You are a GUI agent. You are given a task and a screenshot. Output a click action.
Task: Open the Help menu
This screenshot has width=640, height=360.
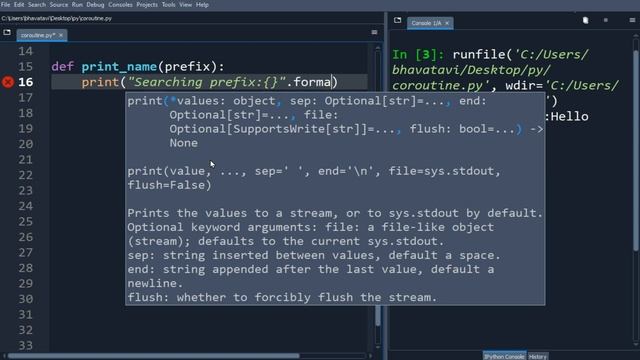(202, 5)
